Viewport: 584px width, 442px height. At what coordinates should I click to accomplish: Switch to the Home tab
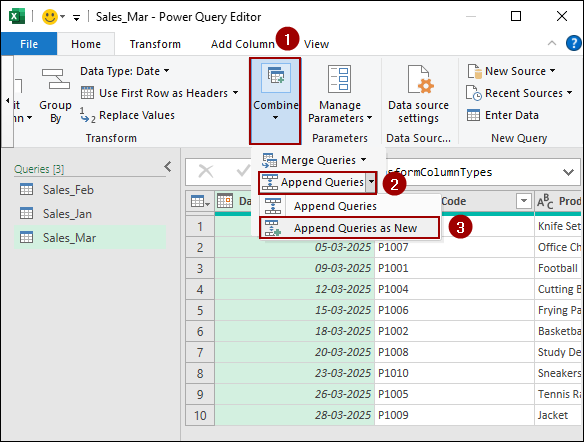pyautogui.click(x=86, y=44)
